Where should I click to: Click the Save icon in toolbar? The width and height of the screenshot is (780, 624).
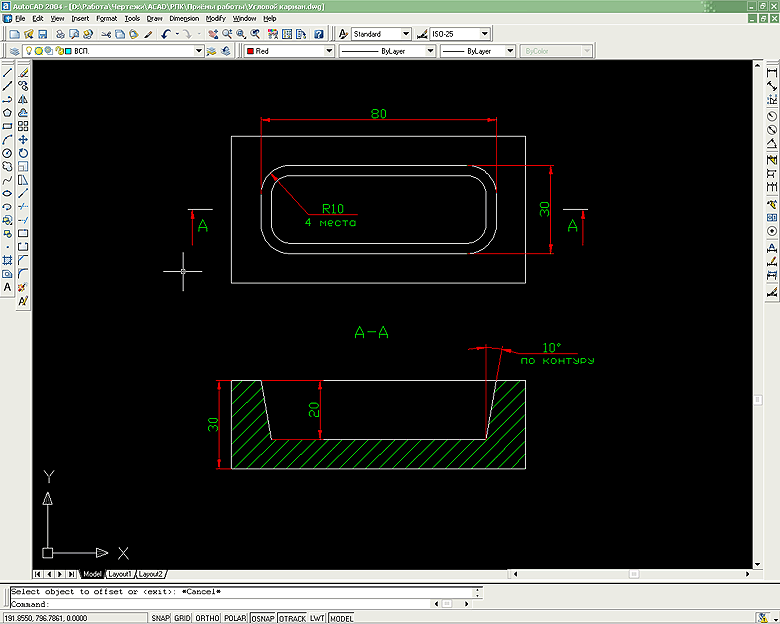(42, 34)
